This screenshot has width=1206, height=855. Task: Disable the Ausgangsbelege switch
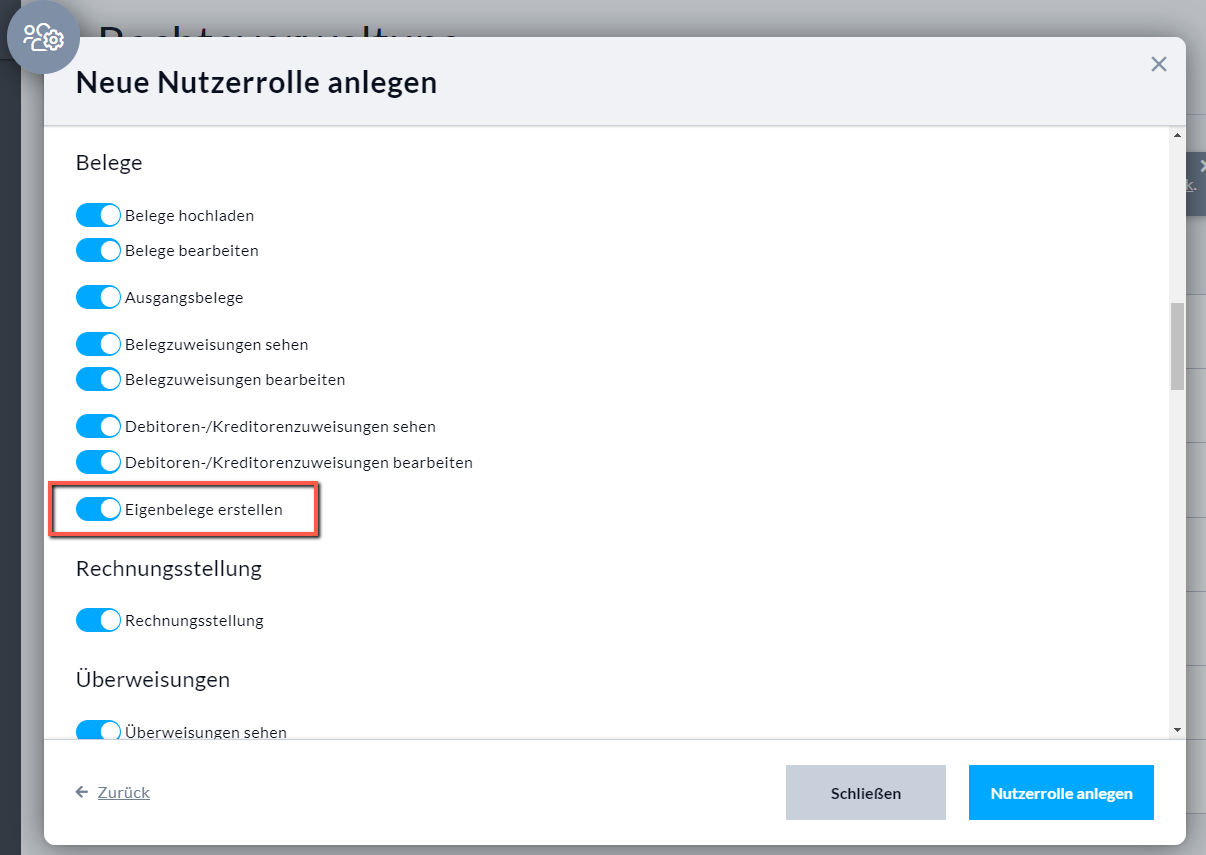(97, 296)
